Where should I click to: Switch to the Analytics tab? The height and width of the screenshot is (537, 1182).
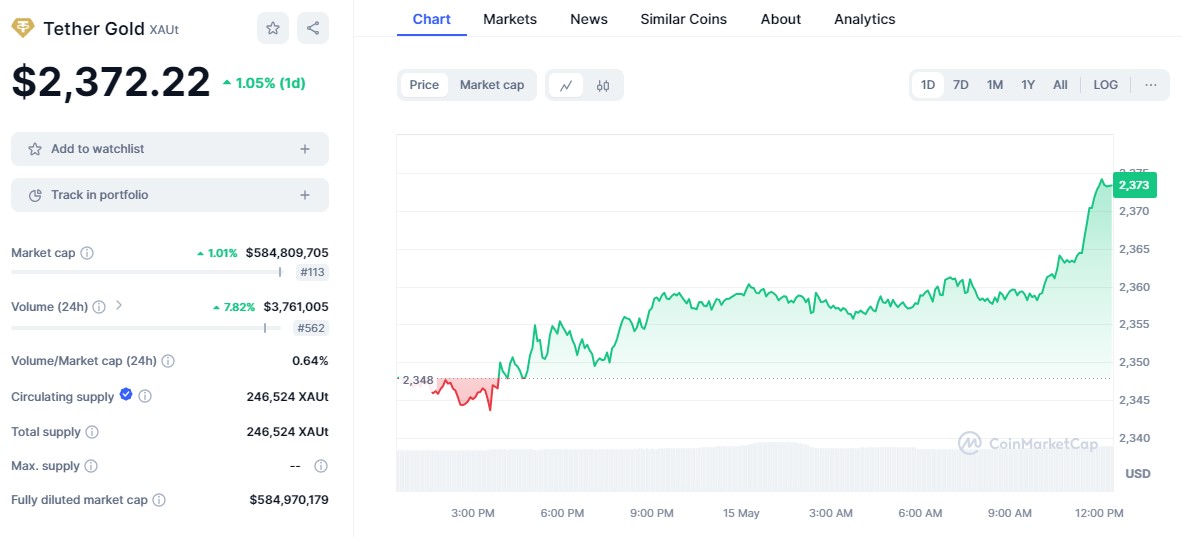pyautogui.click(x=864, y=19)
